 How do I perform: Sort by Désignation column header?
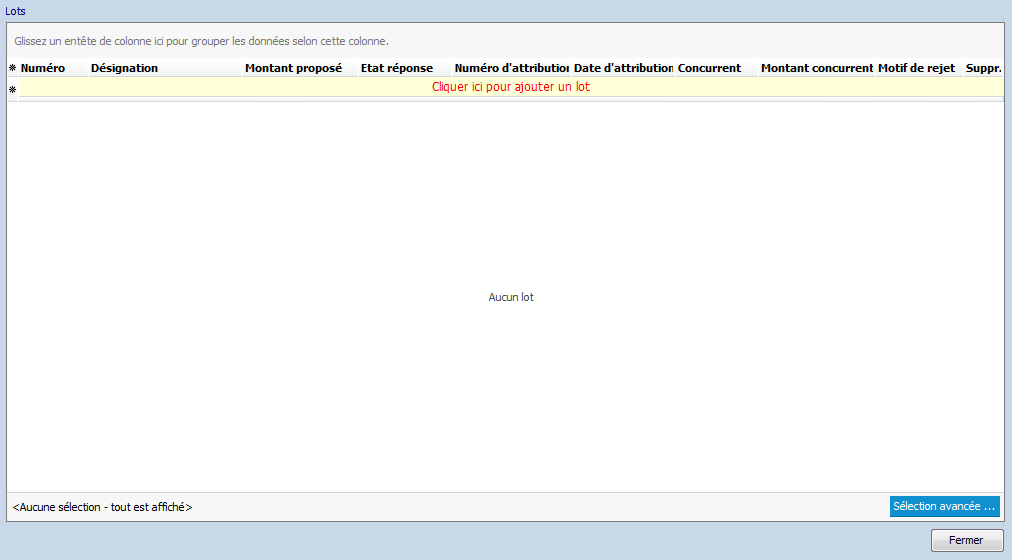(x=165, y=68)
